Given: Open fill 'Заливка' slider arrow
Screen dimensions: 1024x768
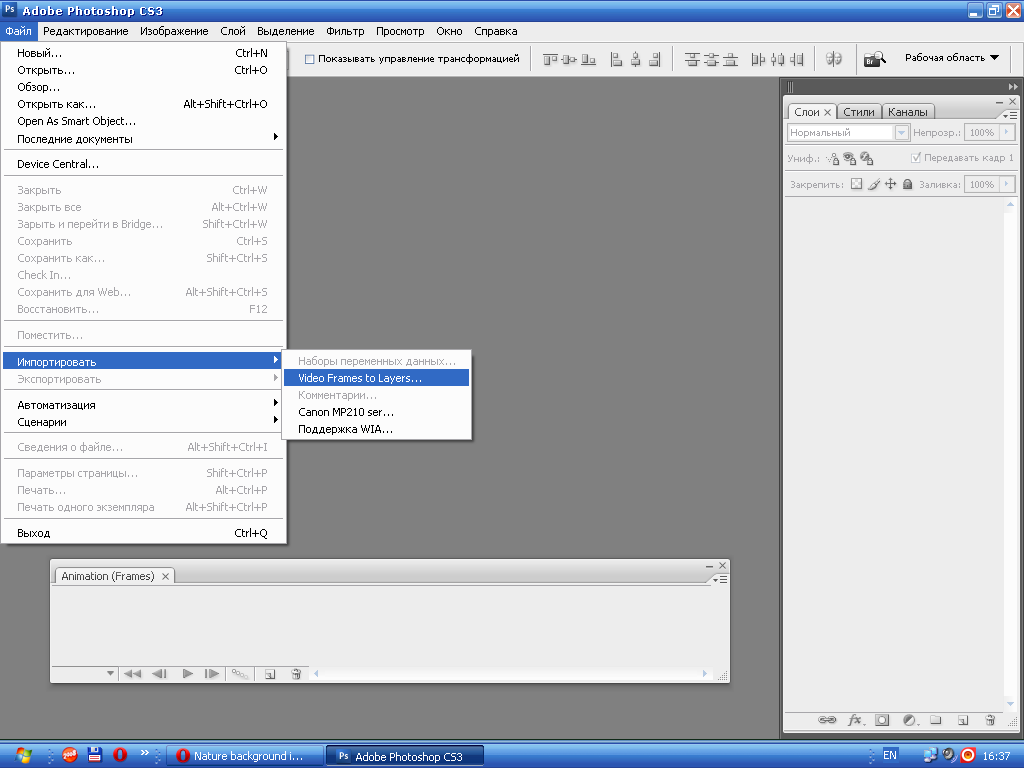Looking at the screenshot, I should click(1006, 185).
